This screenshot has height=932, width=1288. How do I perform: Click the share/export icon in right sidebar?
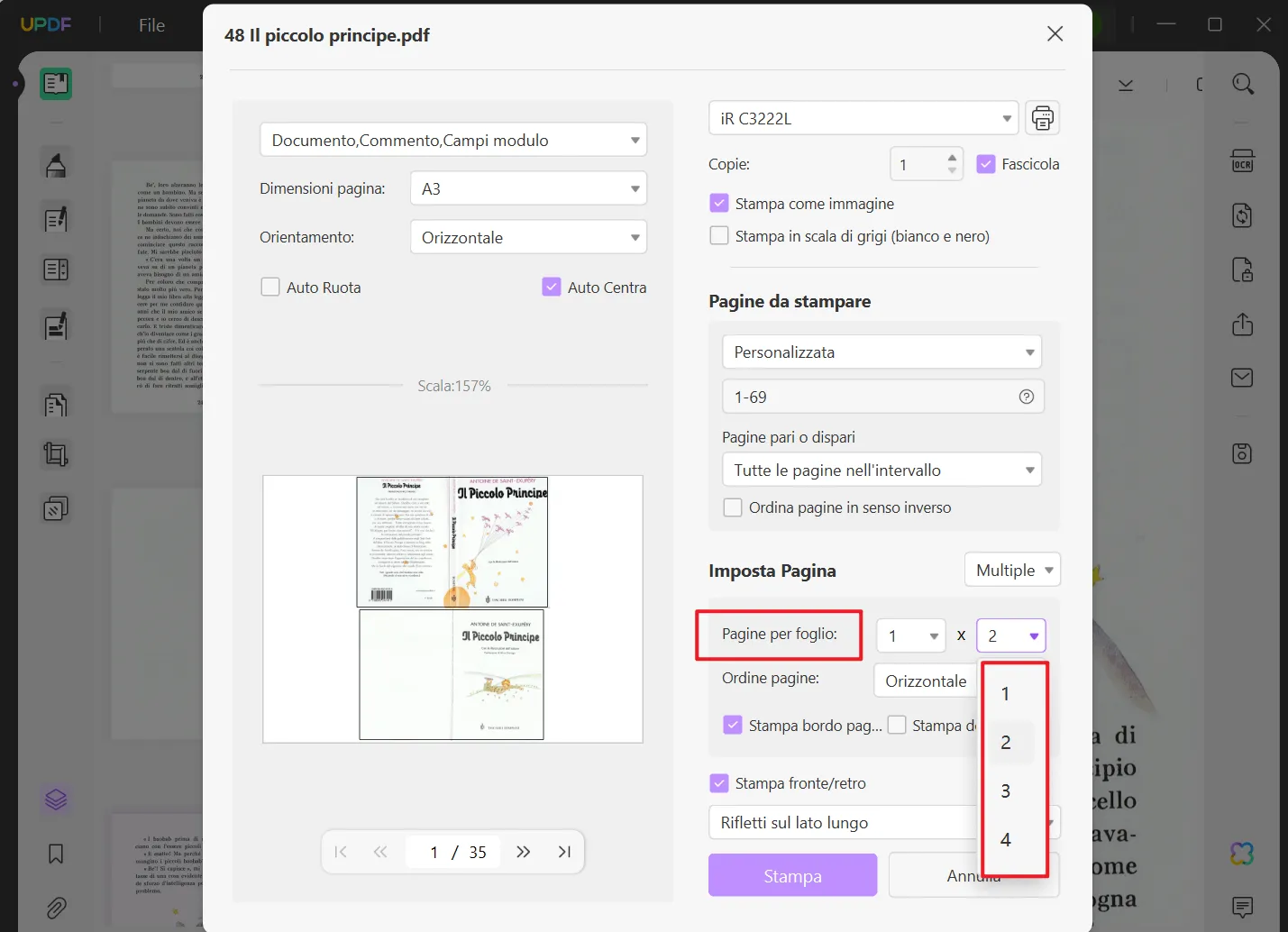(1242, 324)
